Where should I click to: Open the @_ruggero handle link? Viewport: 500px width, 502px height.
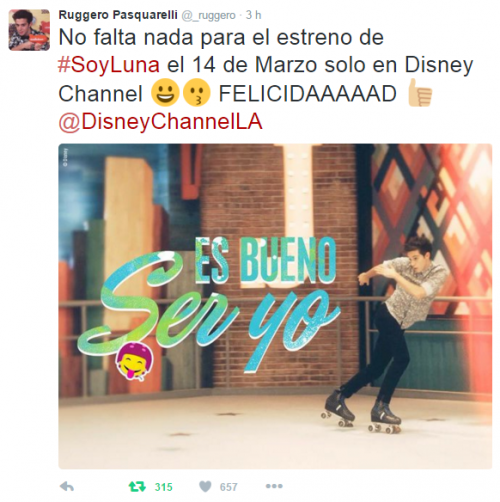208,15
